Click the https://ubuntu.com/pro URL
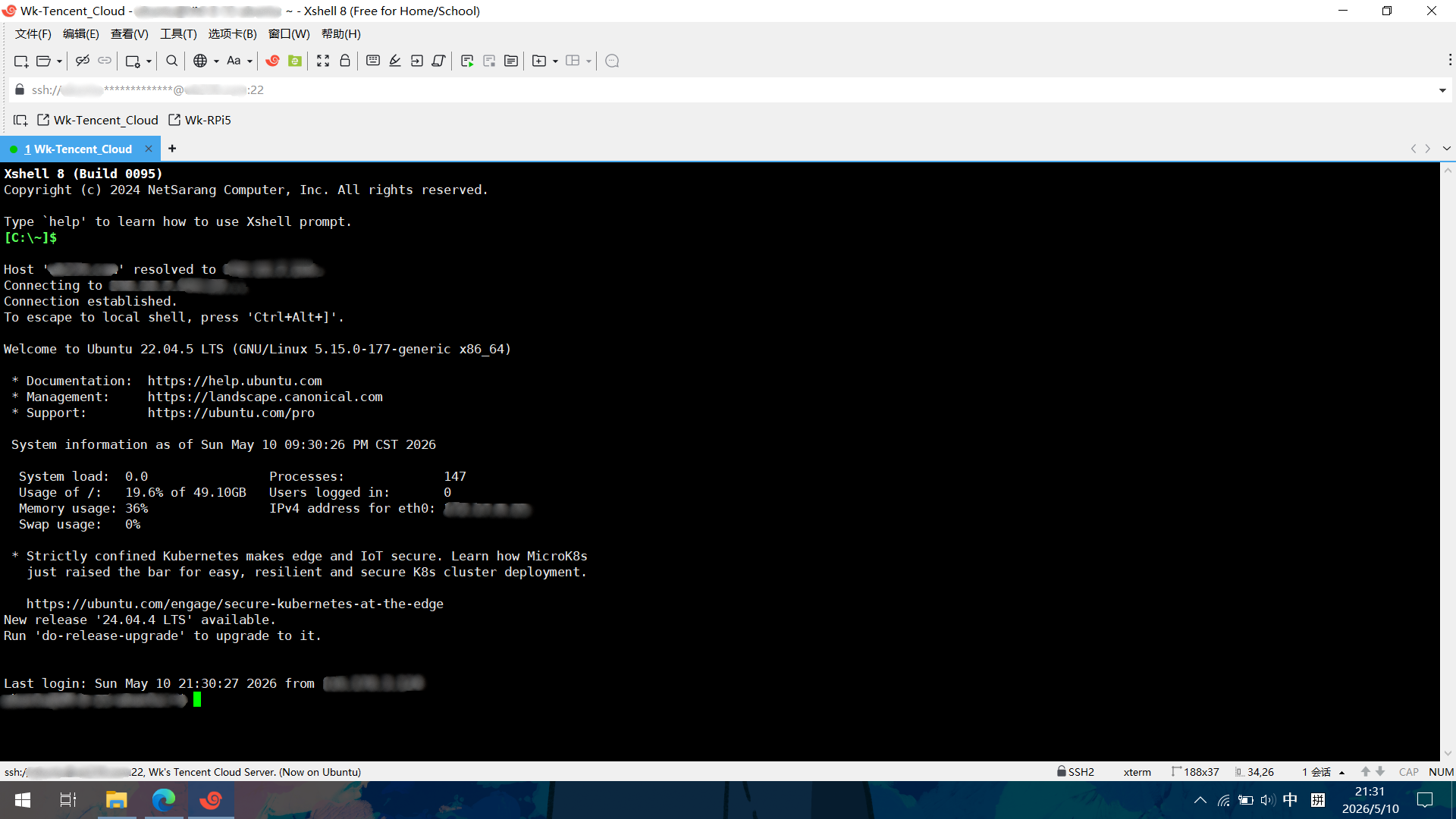 tap(231, 413)
